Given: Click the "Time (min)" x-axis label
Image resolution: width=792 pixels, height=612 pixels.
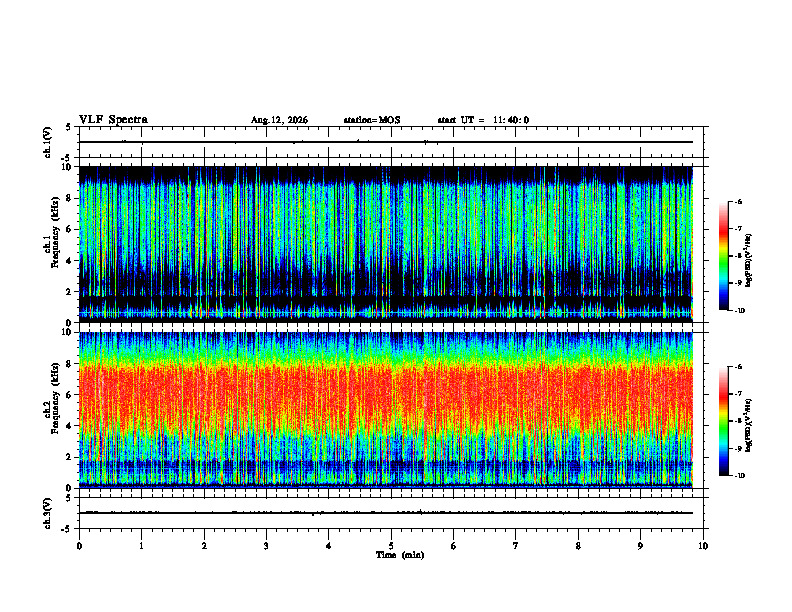Looking at the screenshot, I should 400,555.
